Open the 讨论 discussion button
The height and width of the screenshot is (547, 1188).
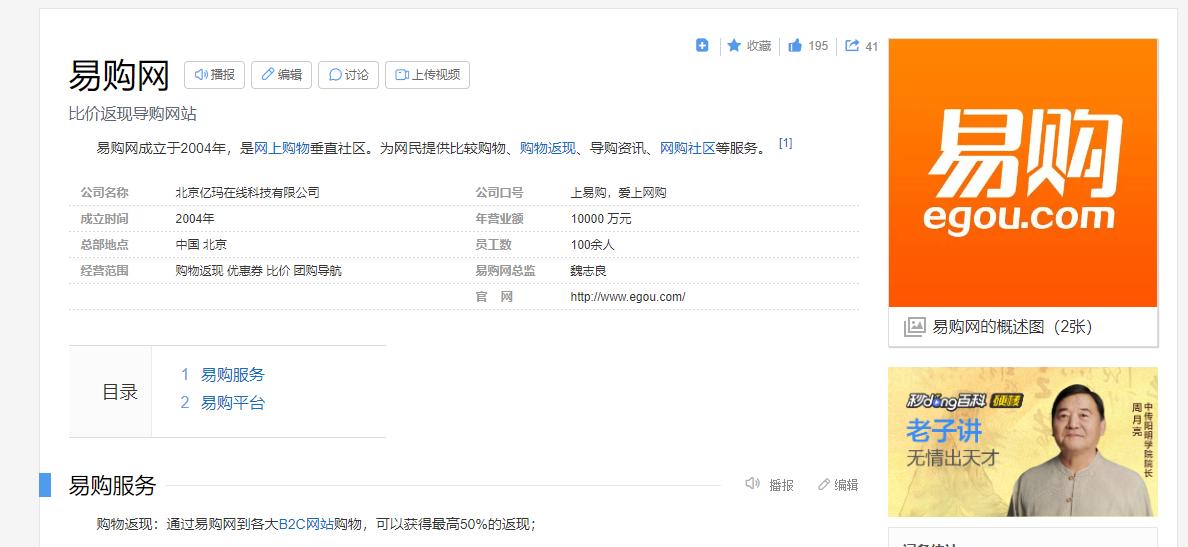(x=349, y=75)
